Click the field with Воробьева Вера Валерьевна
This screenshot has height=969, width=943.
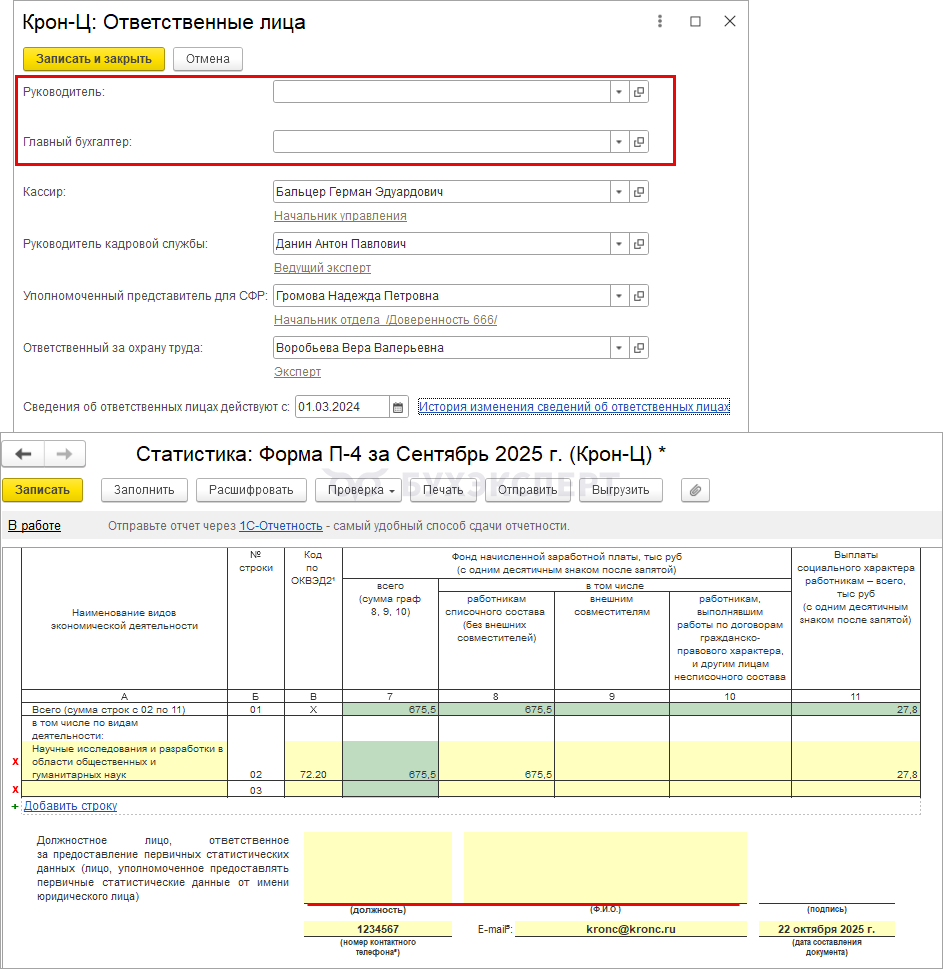[x=442, y=348]
